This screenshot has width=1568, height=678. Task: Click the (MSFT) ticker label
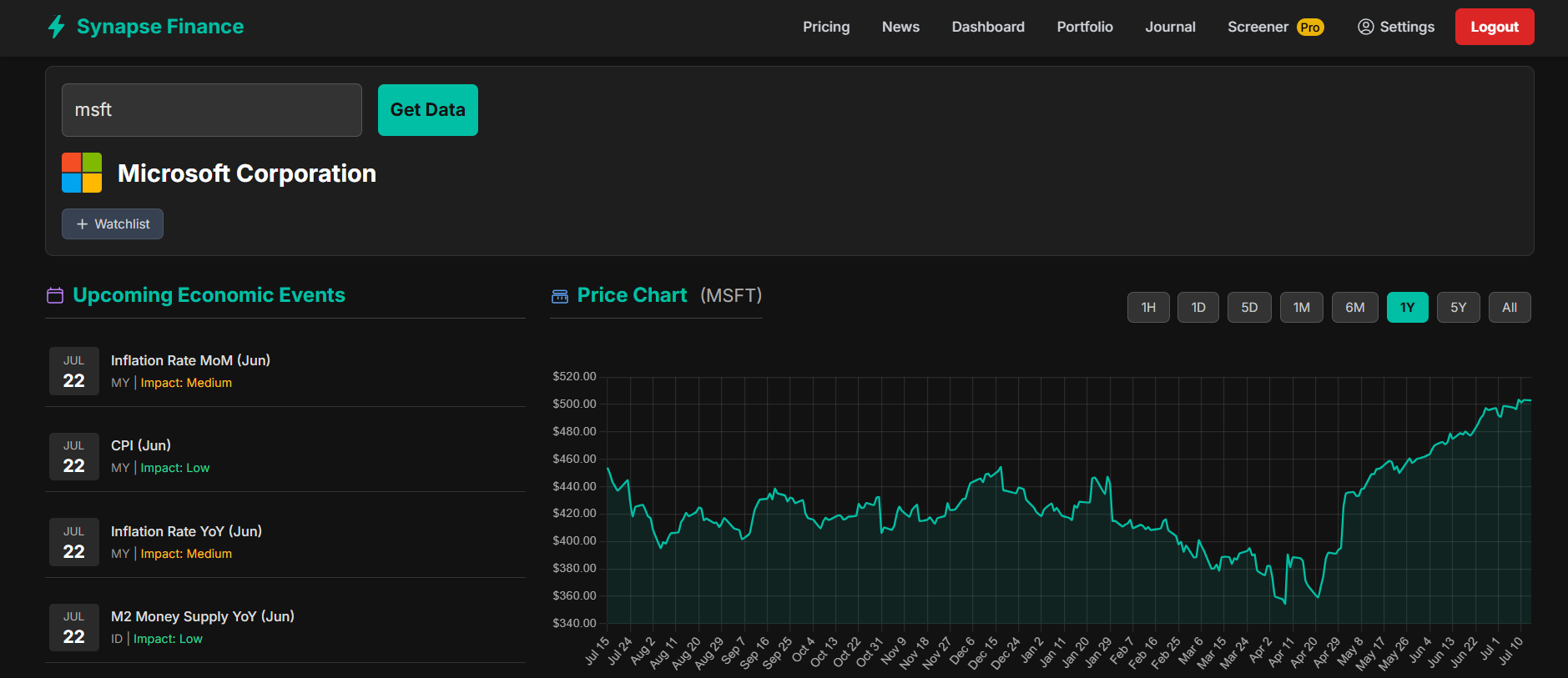tap(731, 295)
